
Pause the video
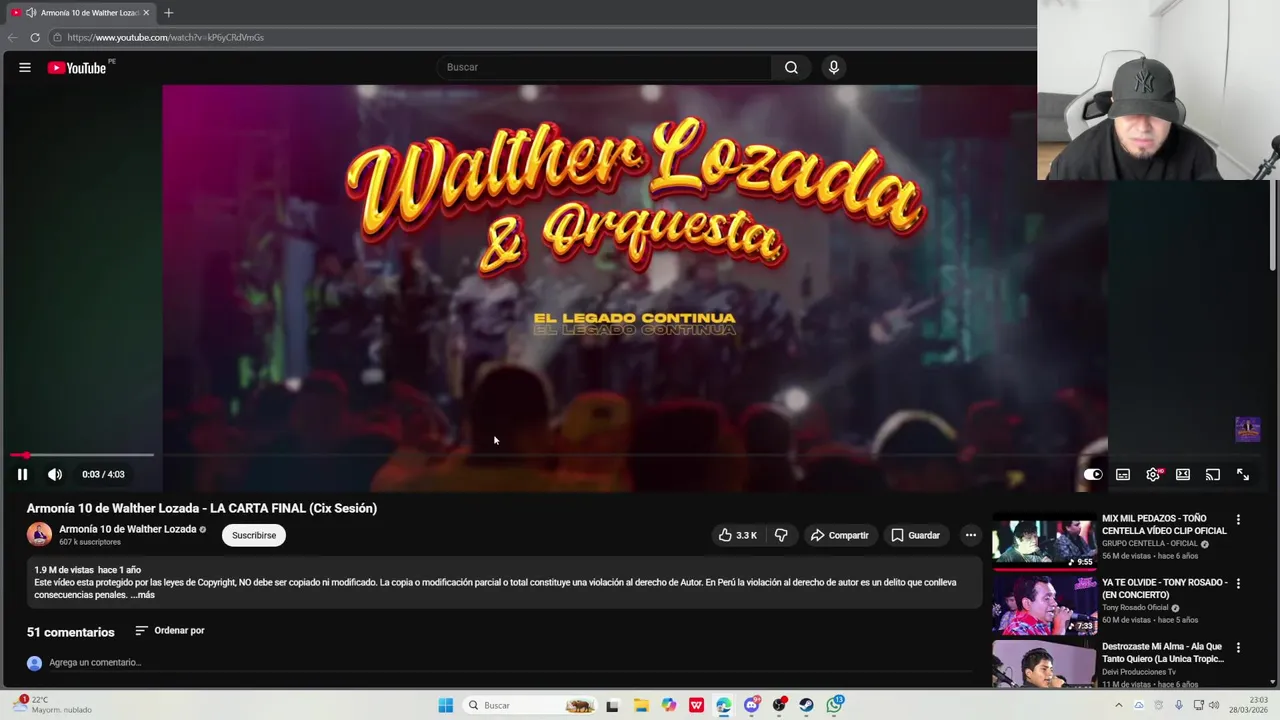click(22, 474)
